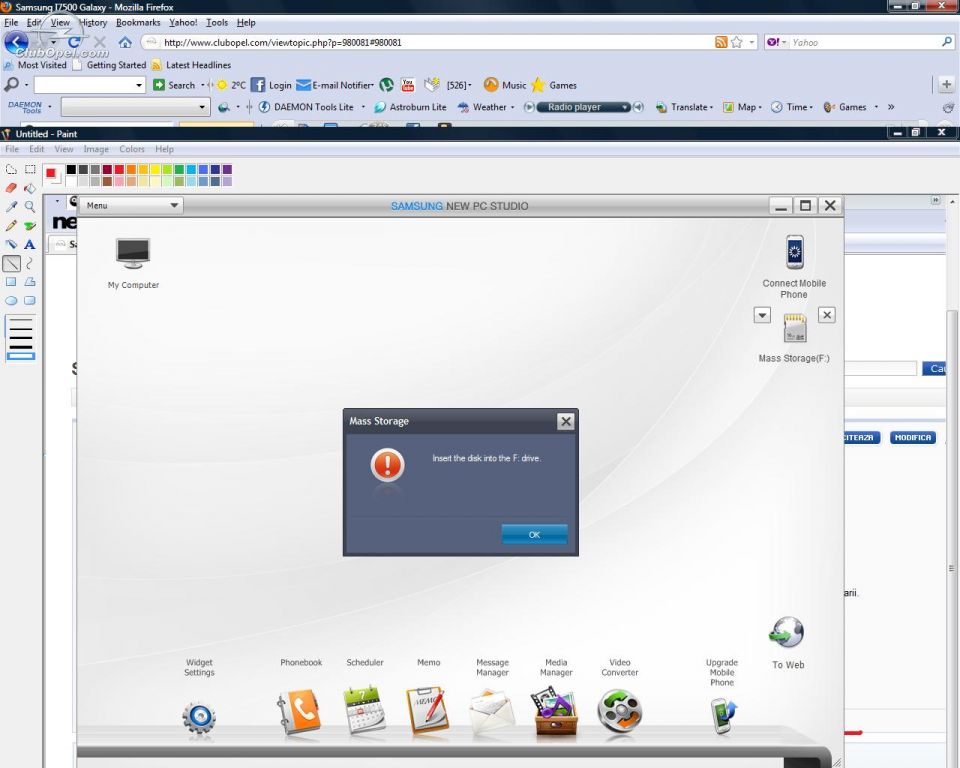Open the Latest Headlines bookmark

point(191,65)
